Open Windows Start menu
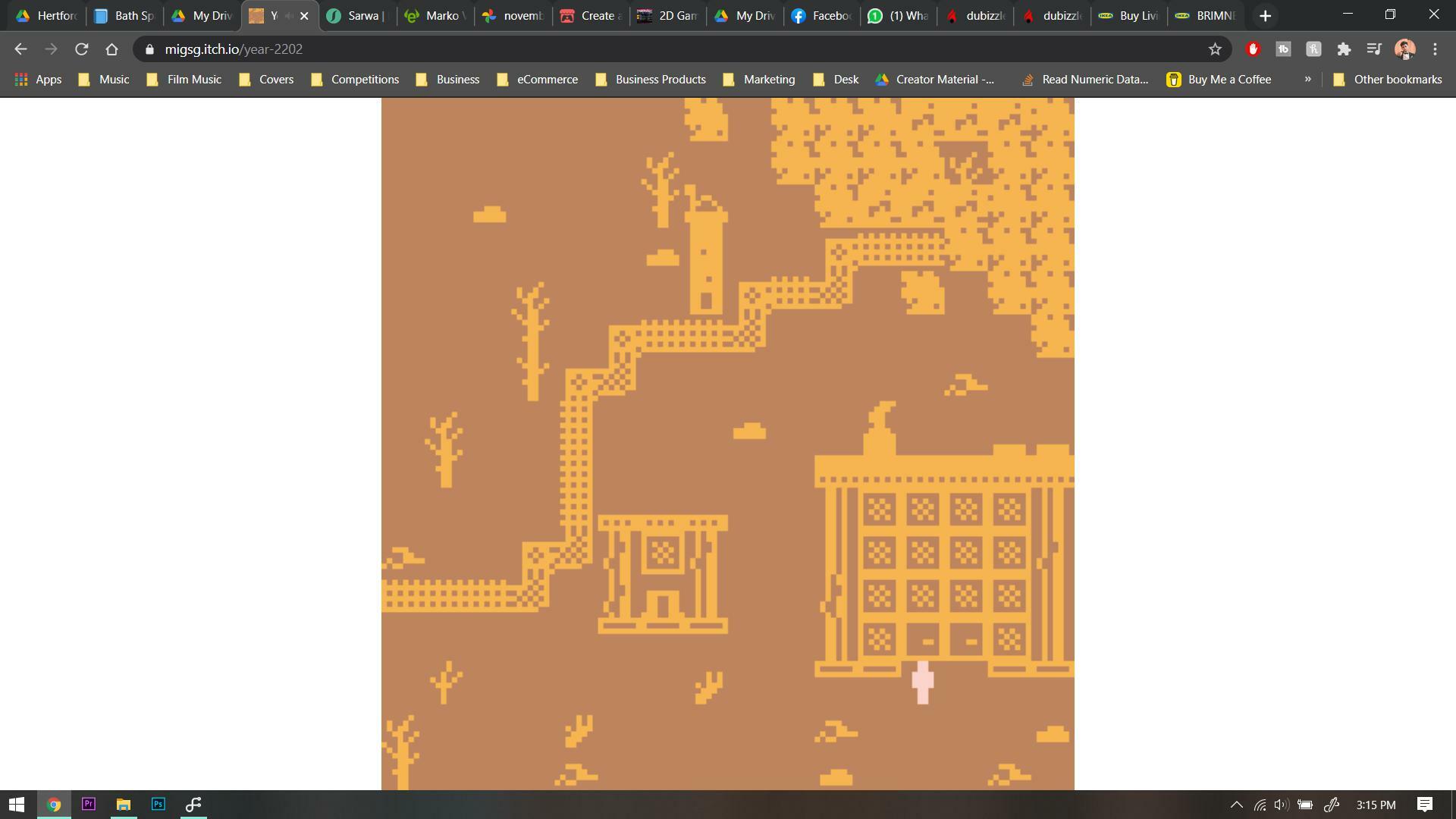 [17, 805]
